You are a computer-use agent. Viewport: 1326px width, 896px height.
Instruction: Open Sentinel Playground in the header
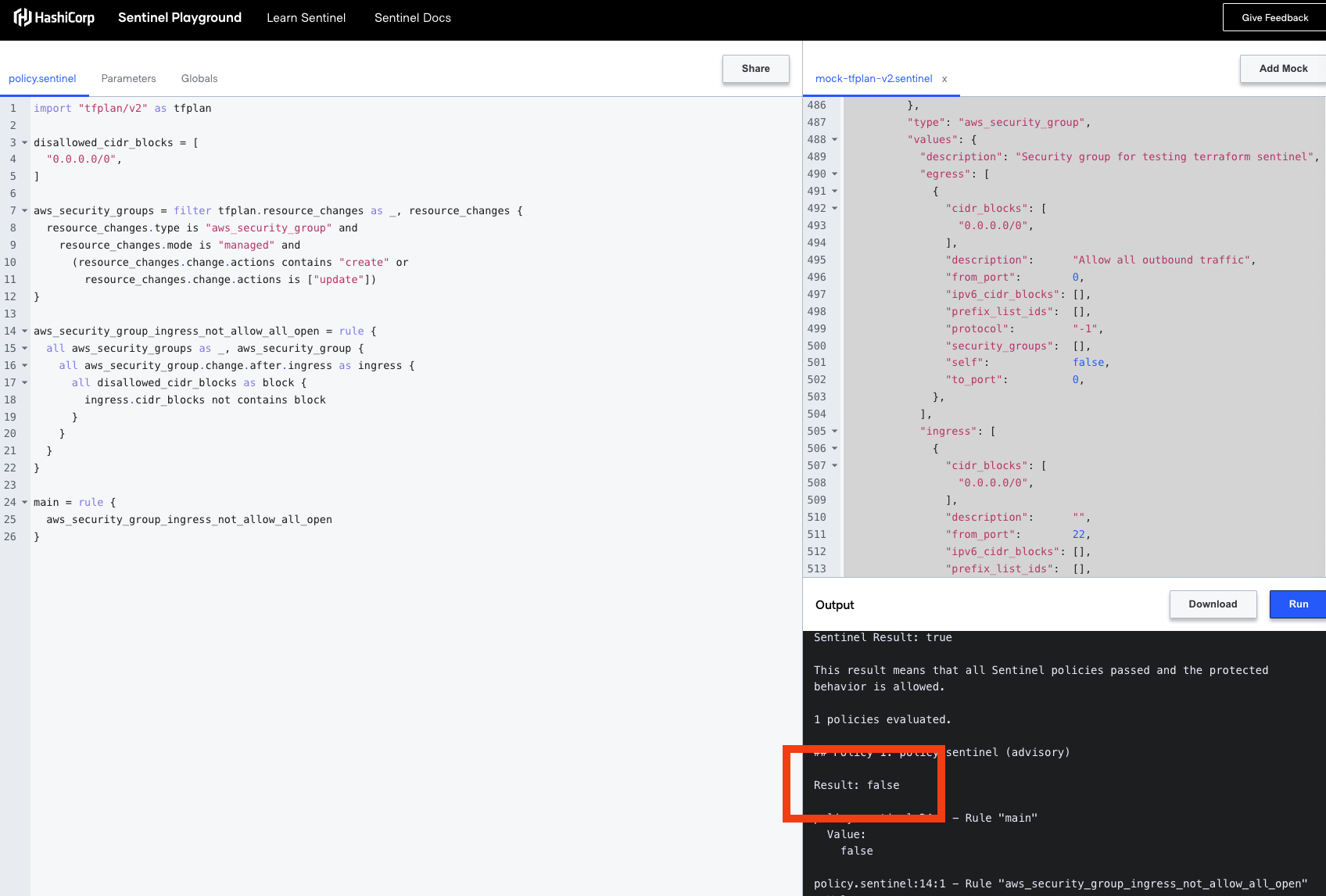[180, 17]
